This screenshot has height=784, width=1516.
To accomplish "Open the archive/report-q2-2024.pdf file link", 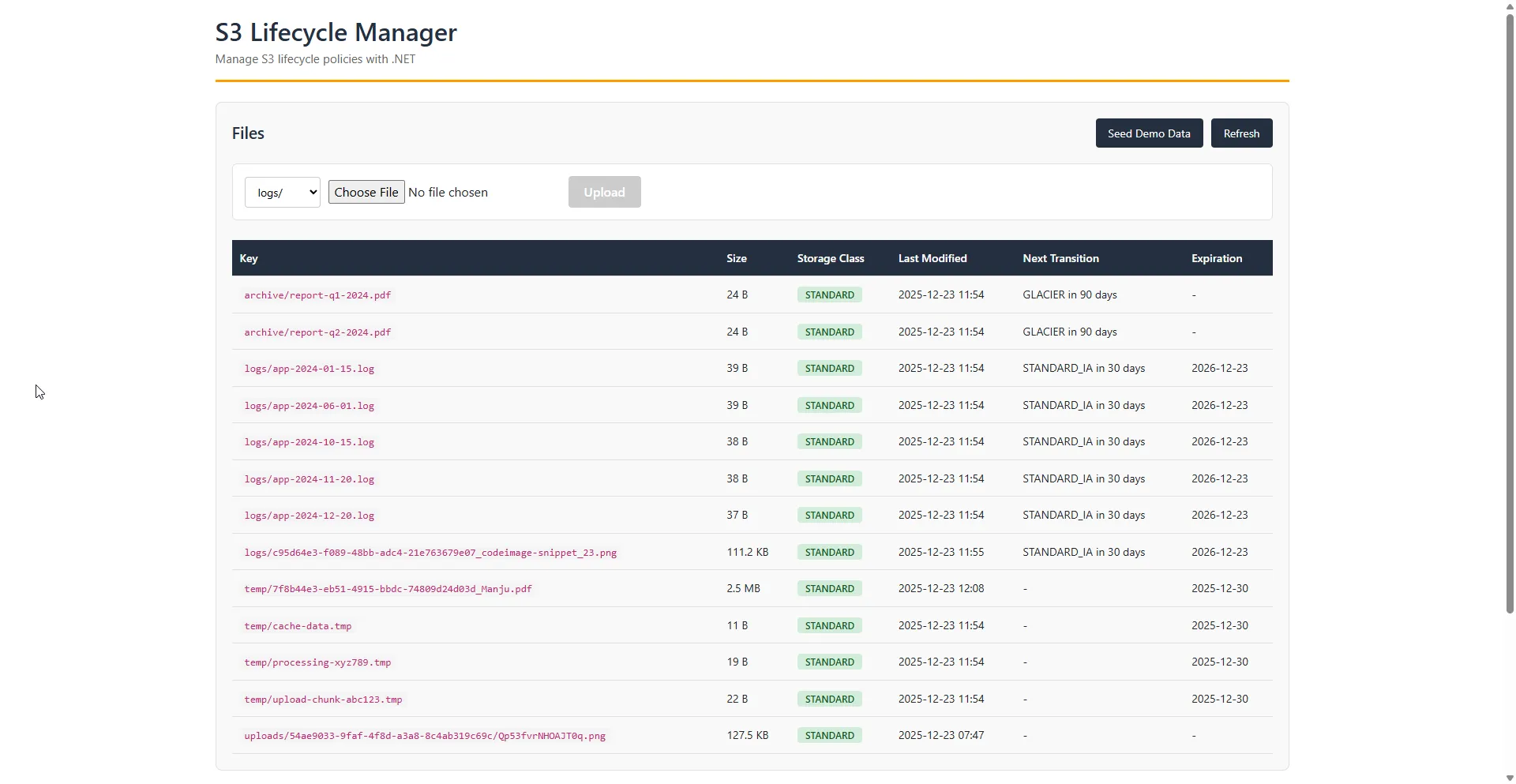I will pyautogui.click(x=317, y=332).
